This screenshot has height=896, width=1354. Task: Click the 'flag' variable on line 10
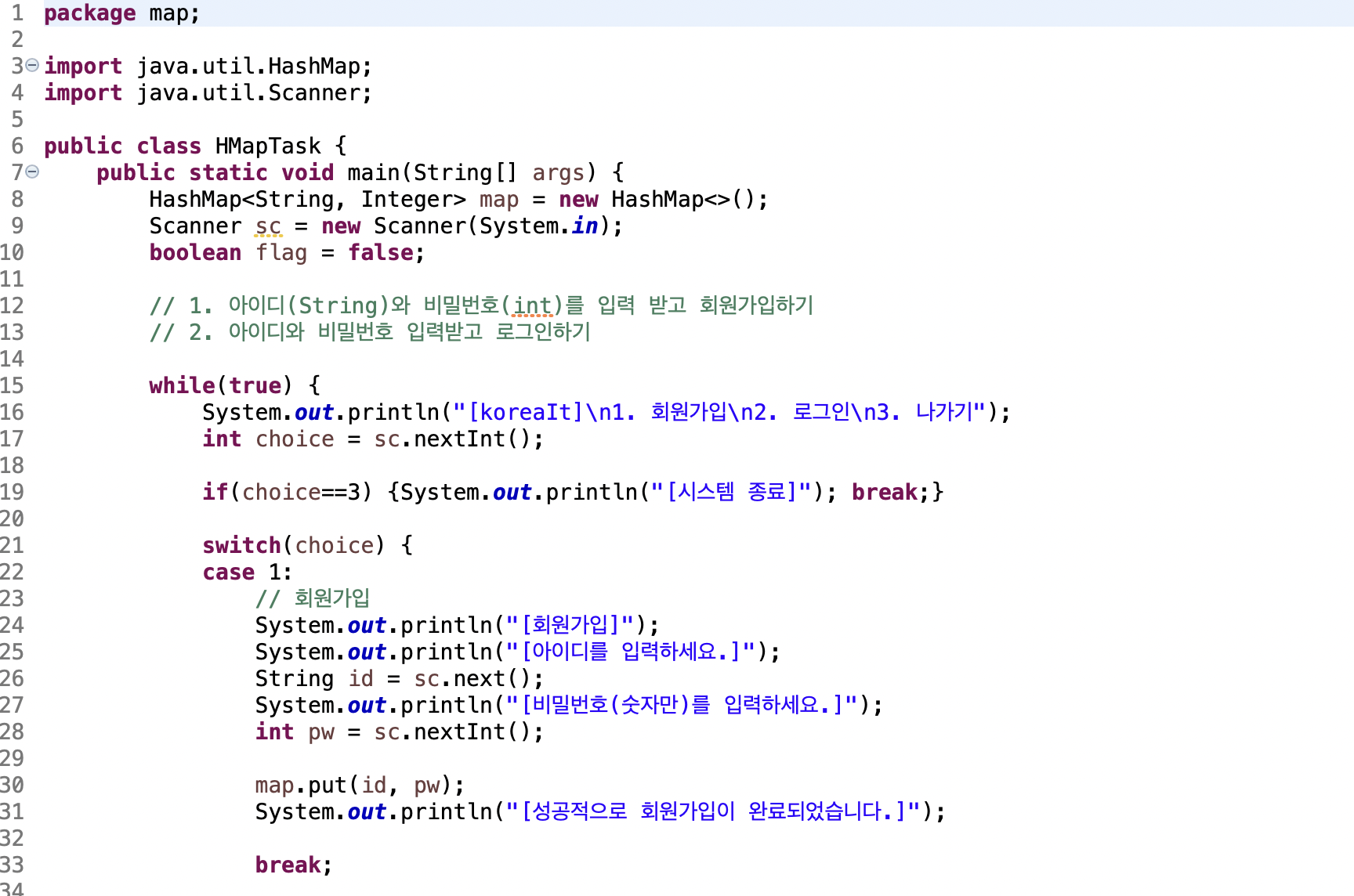(281, 253)
